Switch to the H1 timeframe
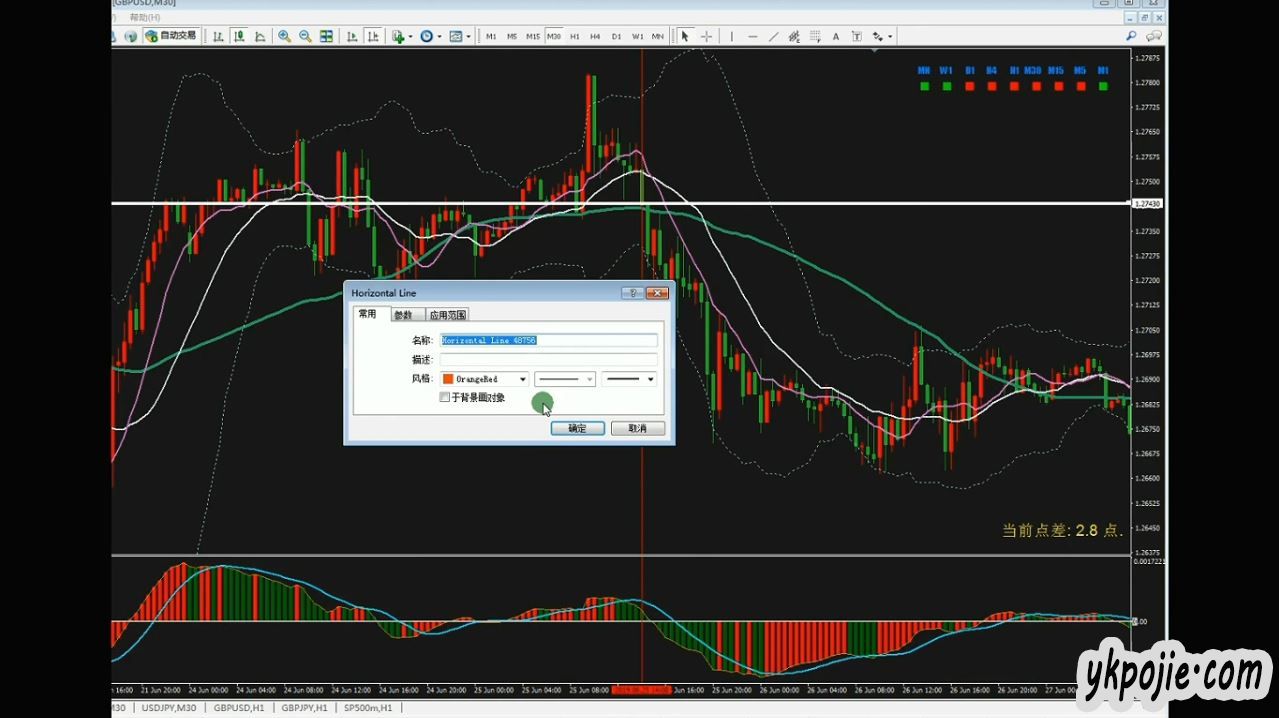Screen dimensions: 1279x718 574,36
